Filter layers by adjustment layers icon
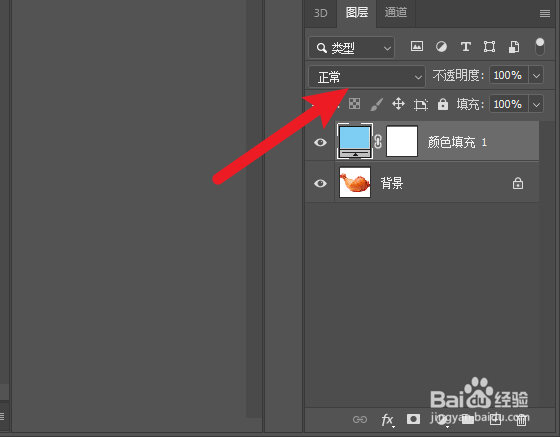Viewport: 560px width, 437px height. pos(441,47)
